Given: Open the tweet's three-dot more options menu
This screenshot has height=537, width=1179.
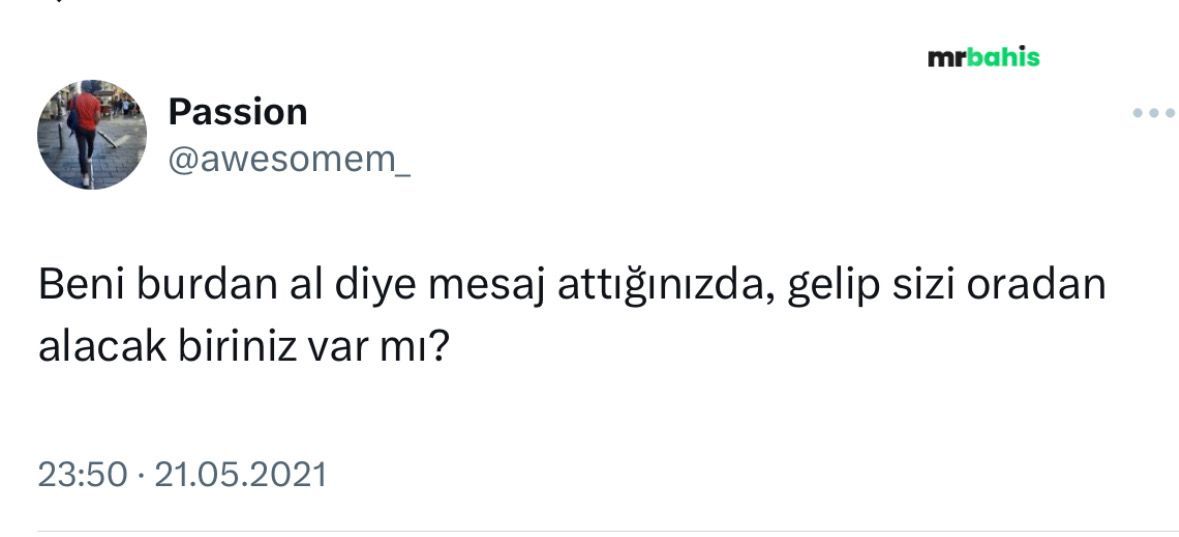Looking at the screenshot, I should pos(1153,113).
